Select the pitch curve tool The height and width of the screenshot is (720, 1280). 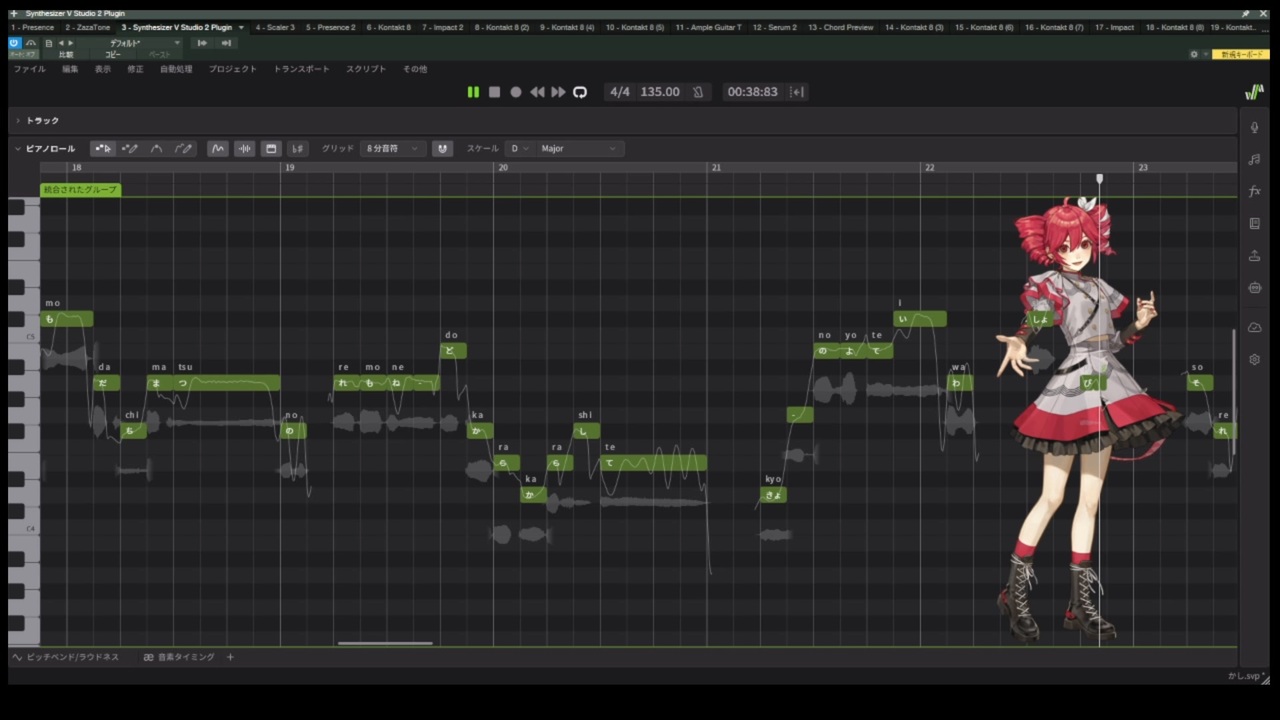tap(156, 149)
